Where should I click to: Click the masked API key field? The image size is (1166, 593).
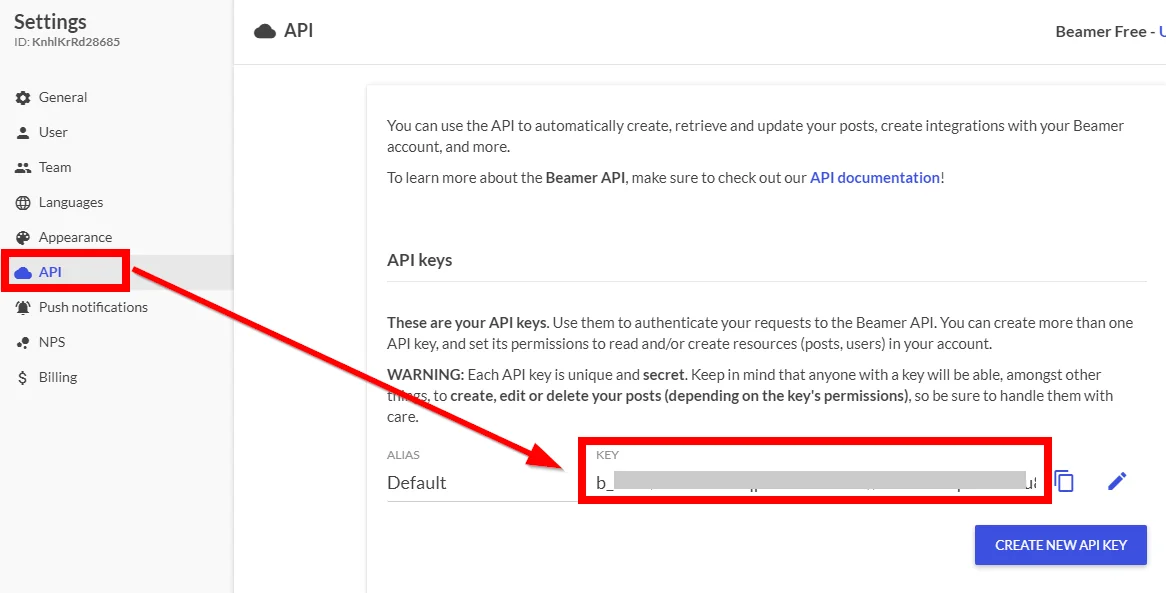815,482
